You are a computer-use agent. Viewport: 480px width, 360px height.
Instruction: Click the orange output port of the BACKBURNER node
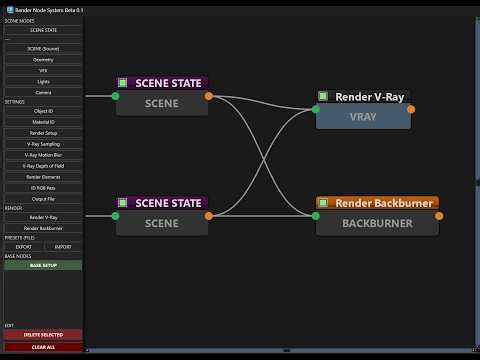[439, 216]
